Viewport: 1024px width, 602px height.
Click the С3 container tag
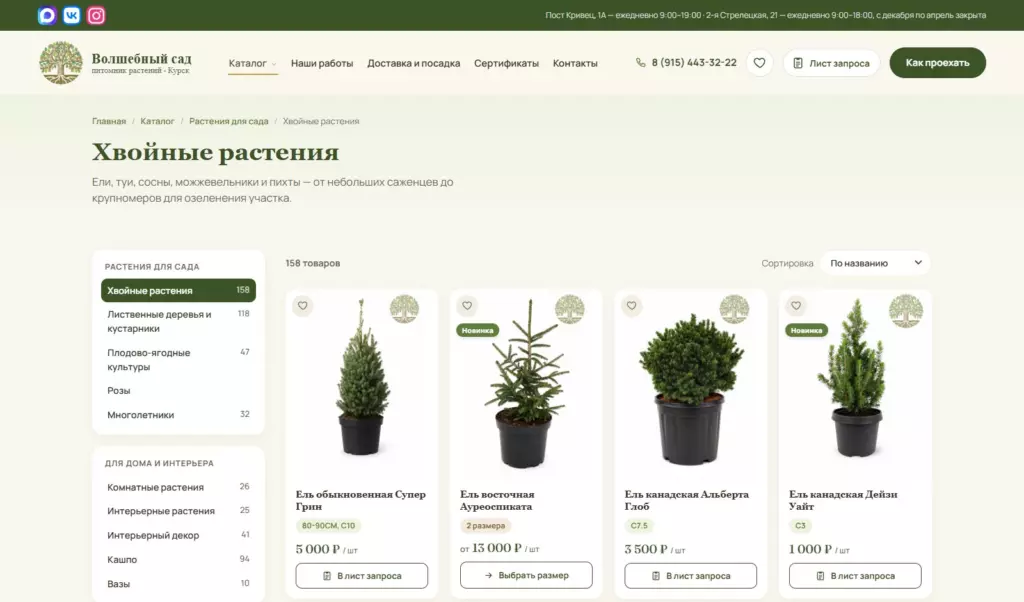pyautogui.click(x=801, y=526)
